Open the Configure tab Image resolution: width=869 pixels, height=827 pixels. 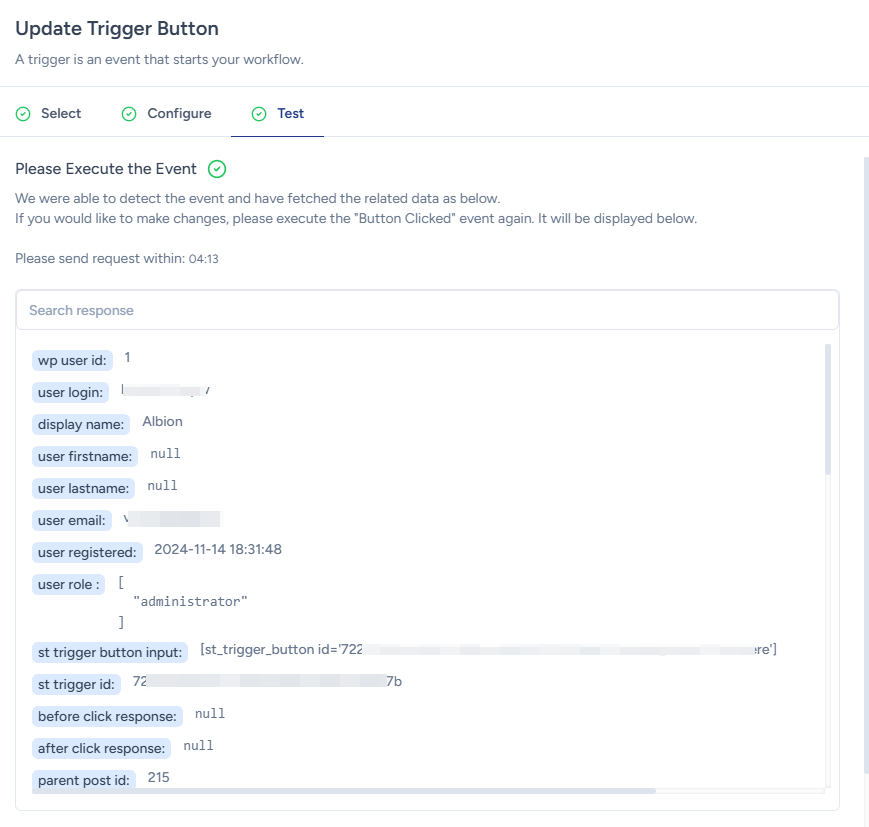pos(179,114)
